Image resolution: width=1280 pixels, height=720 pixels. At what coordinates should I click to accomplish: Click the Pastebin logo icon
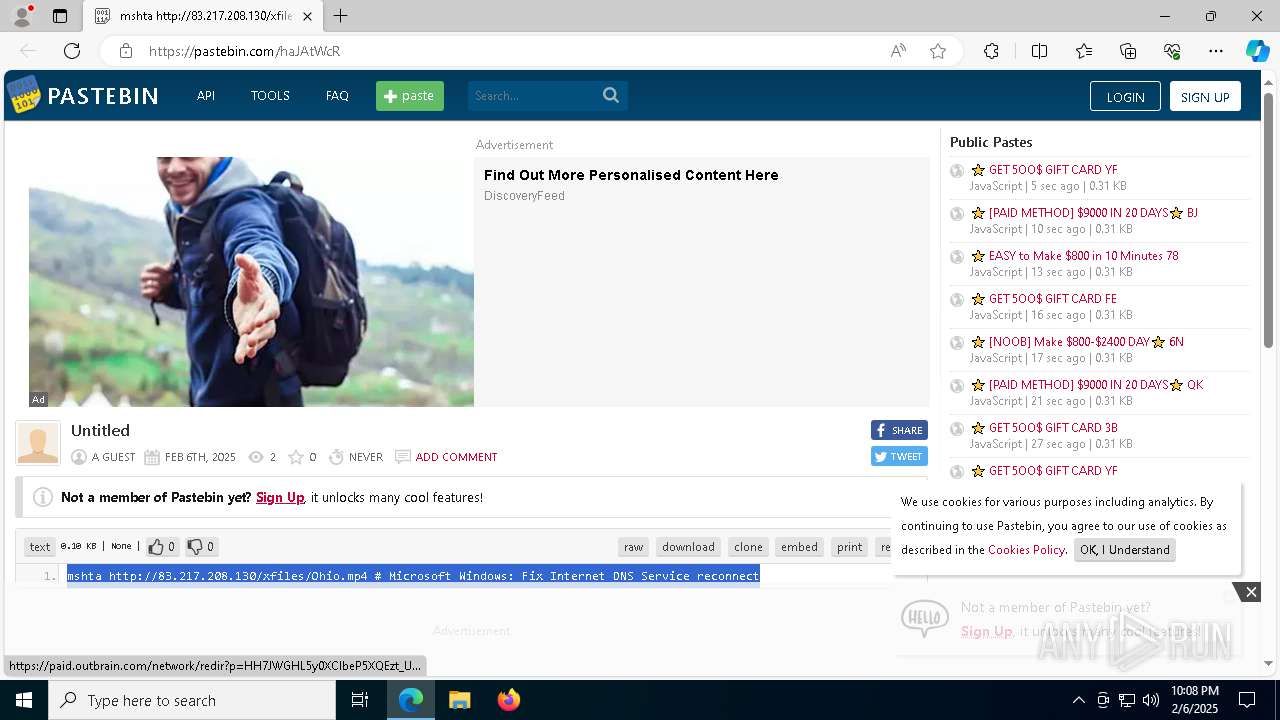pyautogui.click(x=23, y=95)
